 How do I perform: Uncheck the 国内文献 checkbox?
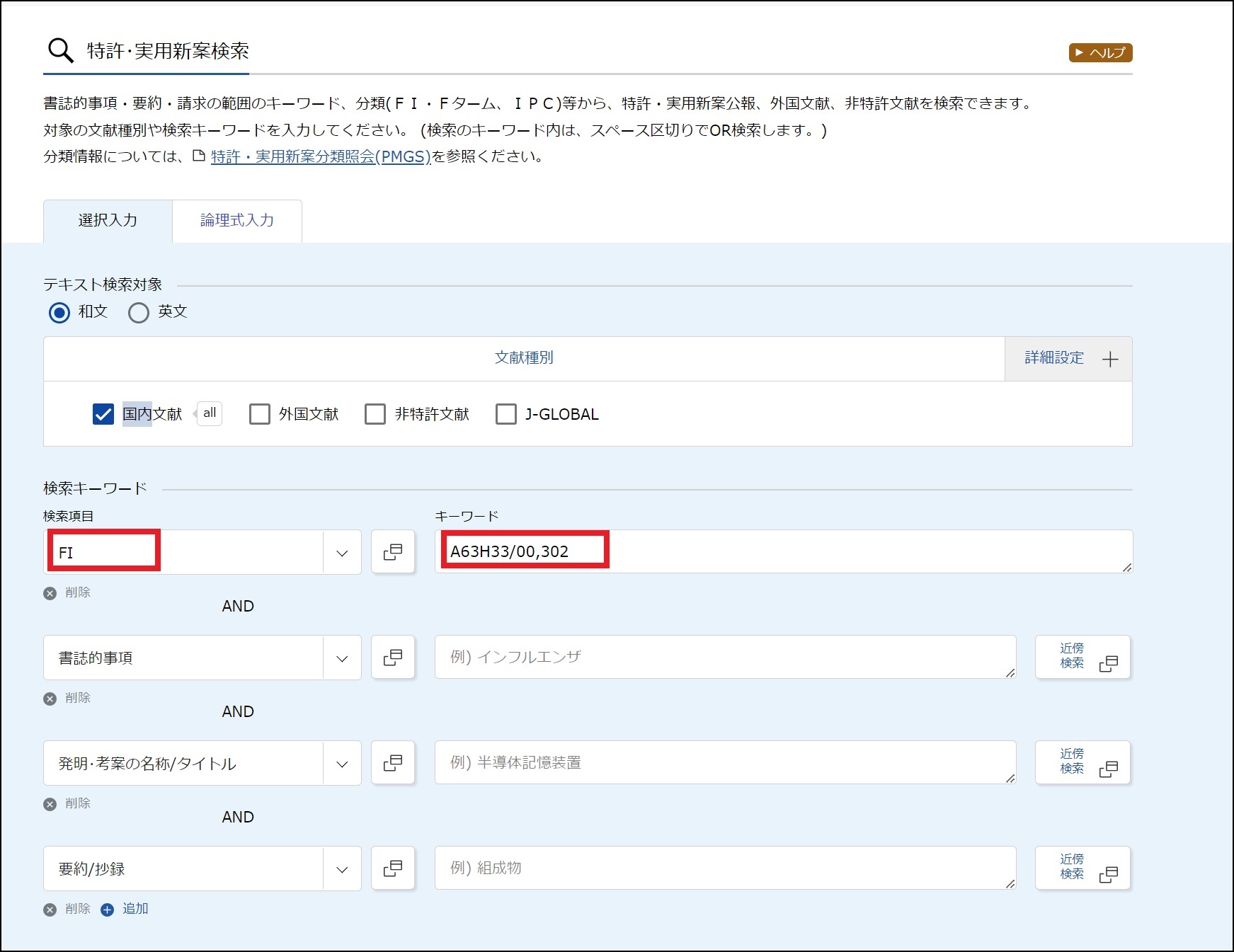[103, 414]
